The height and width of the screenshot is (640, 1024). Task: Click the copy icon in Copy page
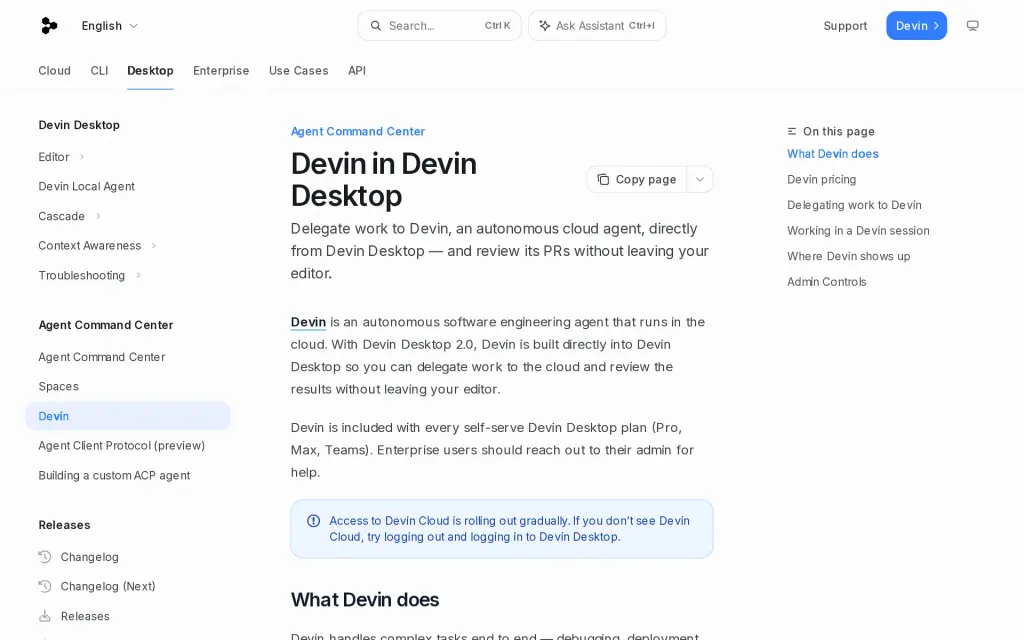click(603, 179)
